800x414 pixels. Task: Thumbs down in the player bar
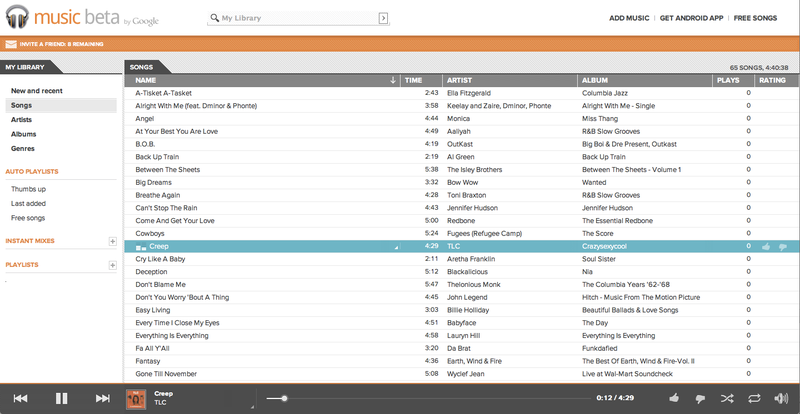click(x=701, y=399)
